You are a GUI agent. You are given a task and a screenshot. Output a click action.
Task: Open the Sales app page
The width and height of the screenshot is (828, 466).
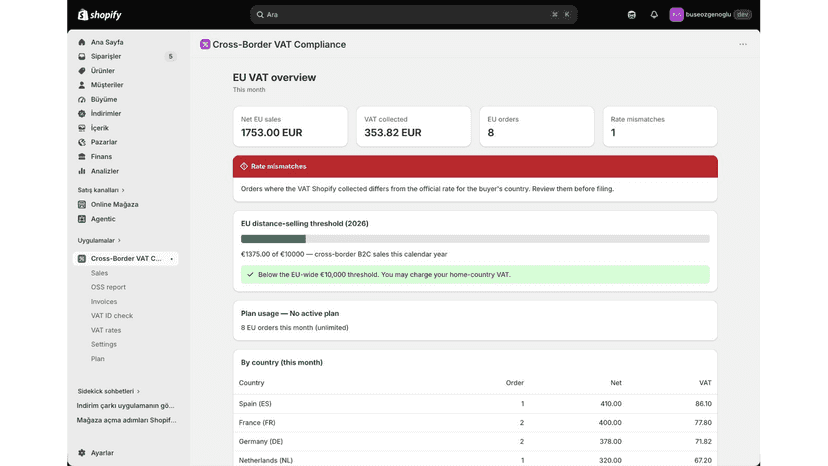click(x=99, y=273)
